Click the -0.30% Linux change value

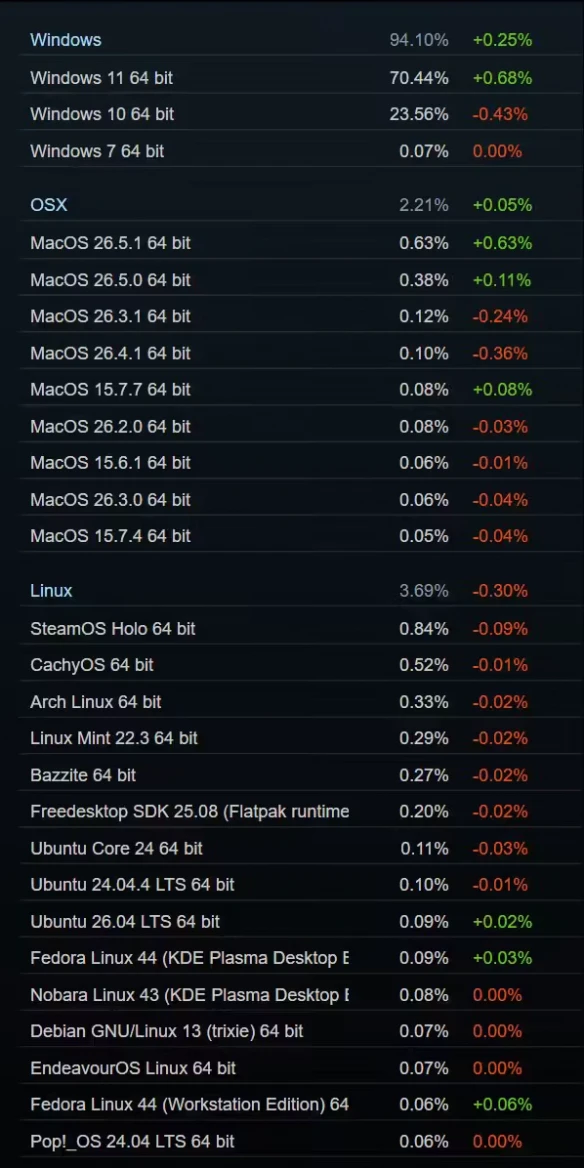coord(500,591)
